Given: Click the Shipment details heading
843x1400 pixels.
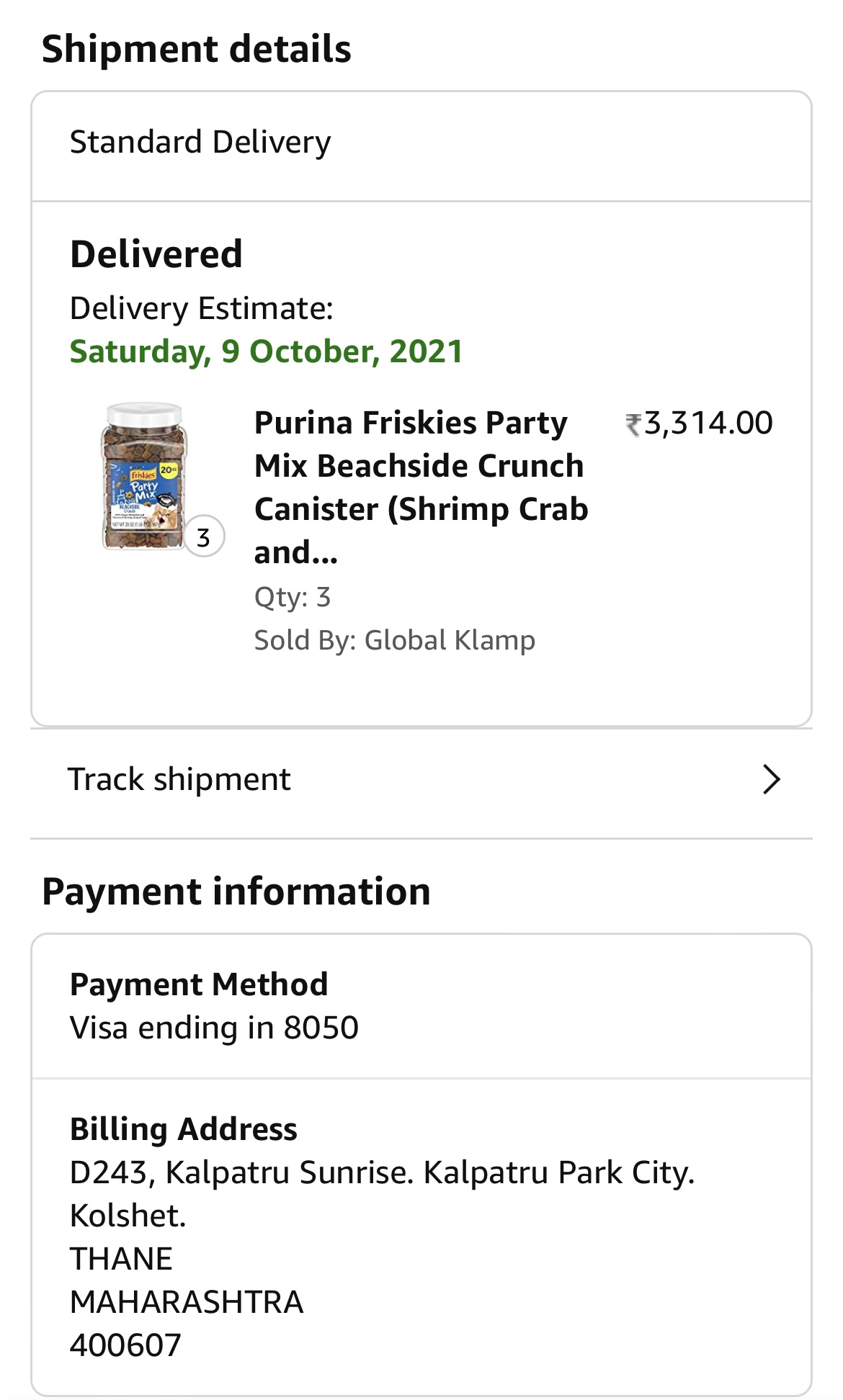Looking at the screenshot, I should pos(197,49).
